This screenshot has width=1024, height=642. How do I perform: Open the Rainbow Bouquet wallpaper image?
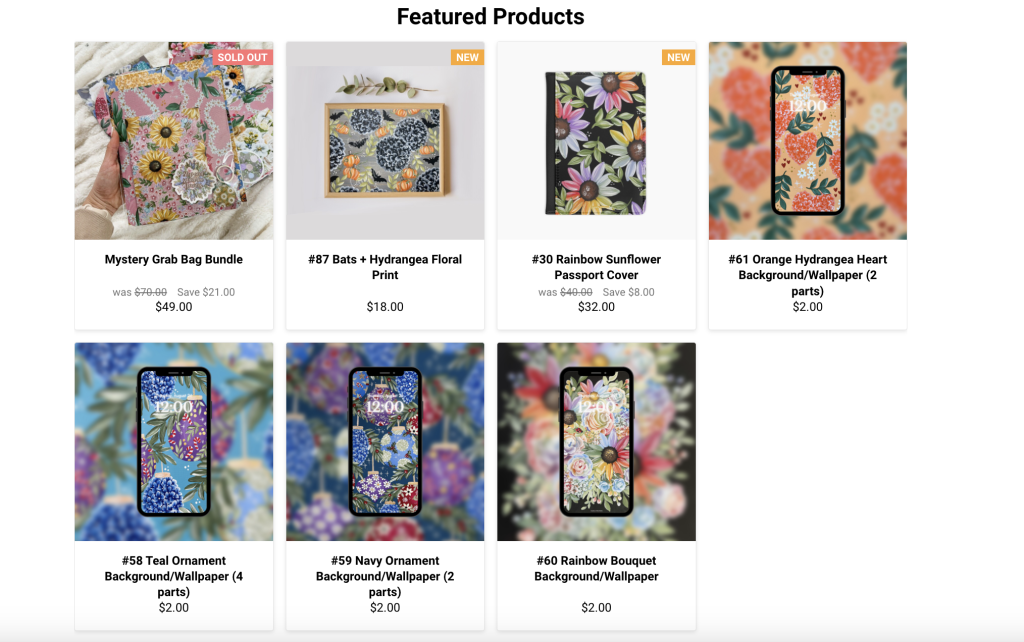click(x=596, y=442)
